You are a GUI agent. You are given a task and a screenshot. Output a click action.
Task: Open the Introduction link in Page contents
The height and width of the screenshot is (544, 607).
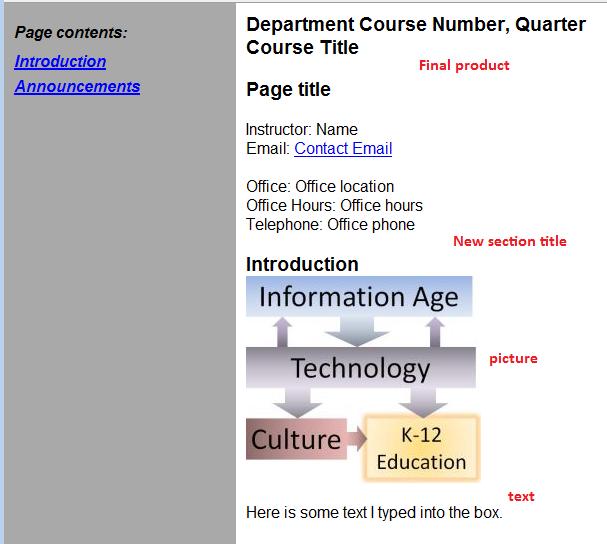60,62
